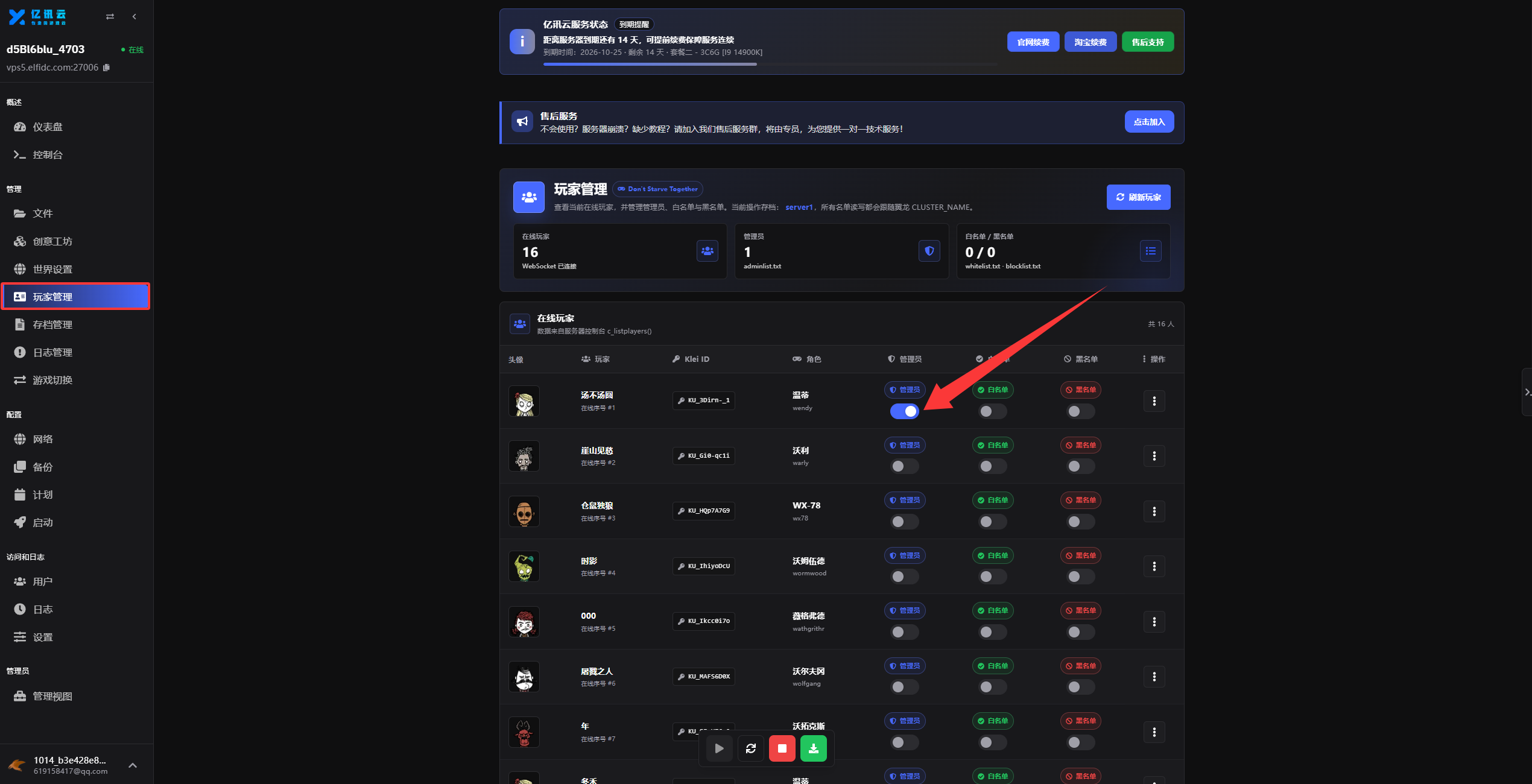Click the 淘宝续费 button
The height and width of the screenshot is (784, 1532).
click(x=1090, y=42)
